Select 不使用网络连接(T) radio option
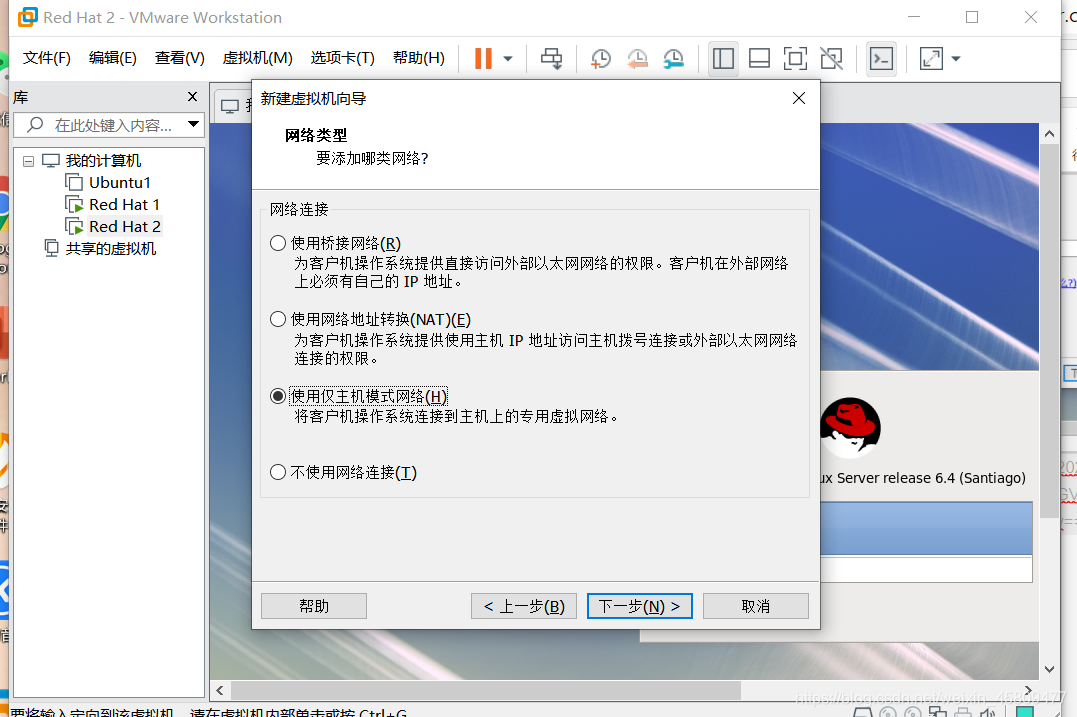 278,473
